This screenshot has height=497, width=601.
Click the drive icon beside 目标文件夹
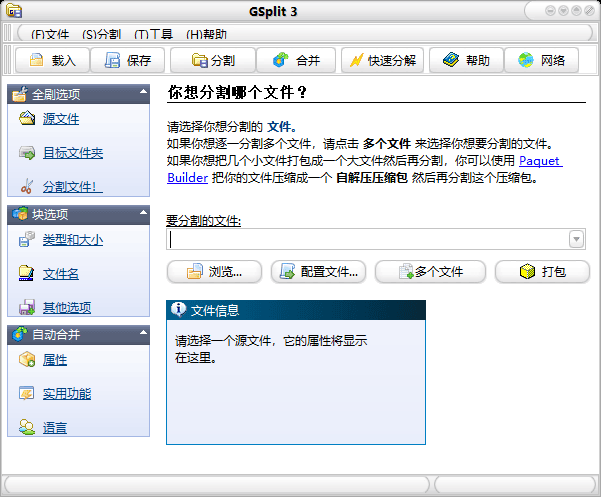(x=27, y=153)
